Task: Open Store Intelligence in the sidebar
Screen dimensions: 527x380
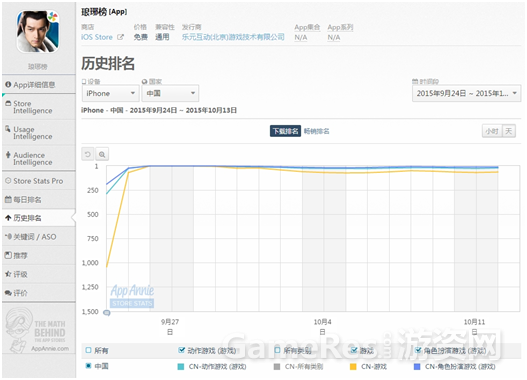Action: [38, 107]
